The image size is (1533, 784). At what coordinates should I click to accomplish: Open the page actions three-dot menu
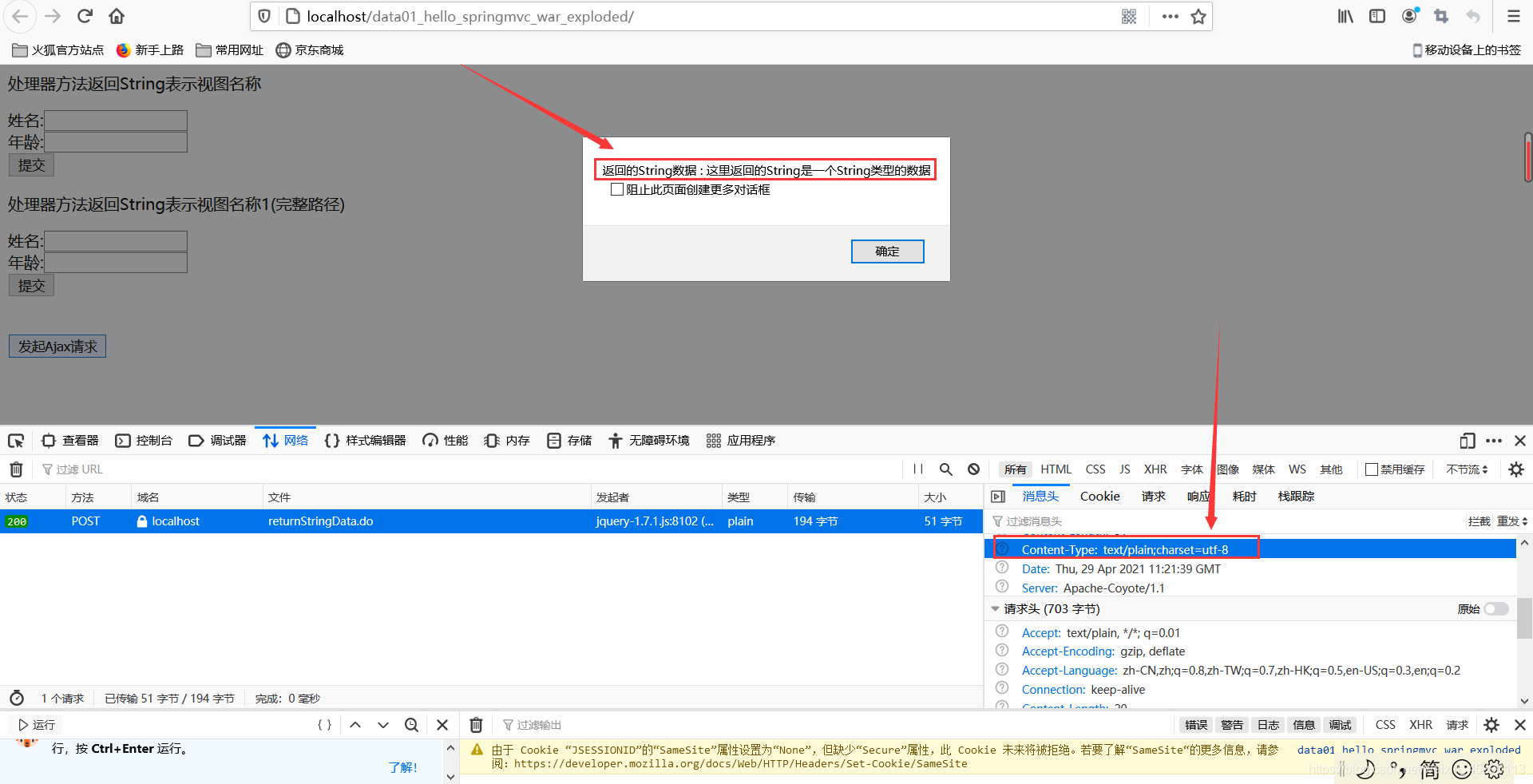coord(1171,17)
